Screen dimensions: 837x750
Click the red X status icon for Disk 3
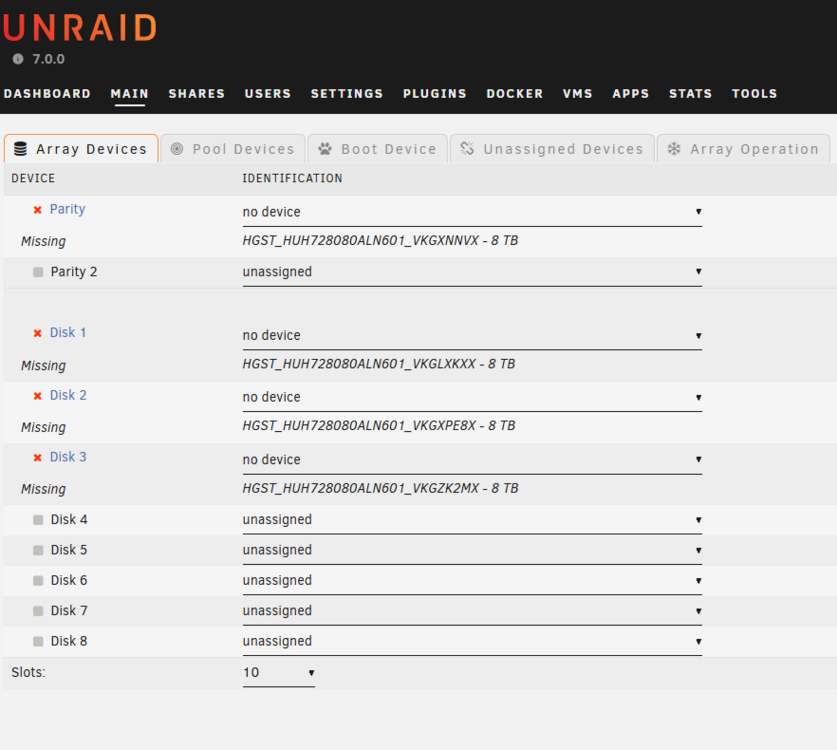[37, 457]
